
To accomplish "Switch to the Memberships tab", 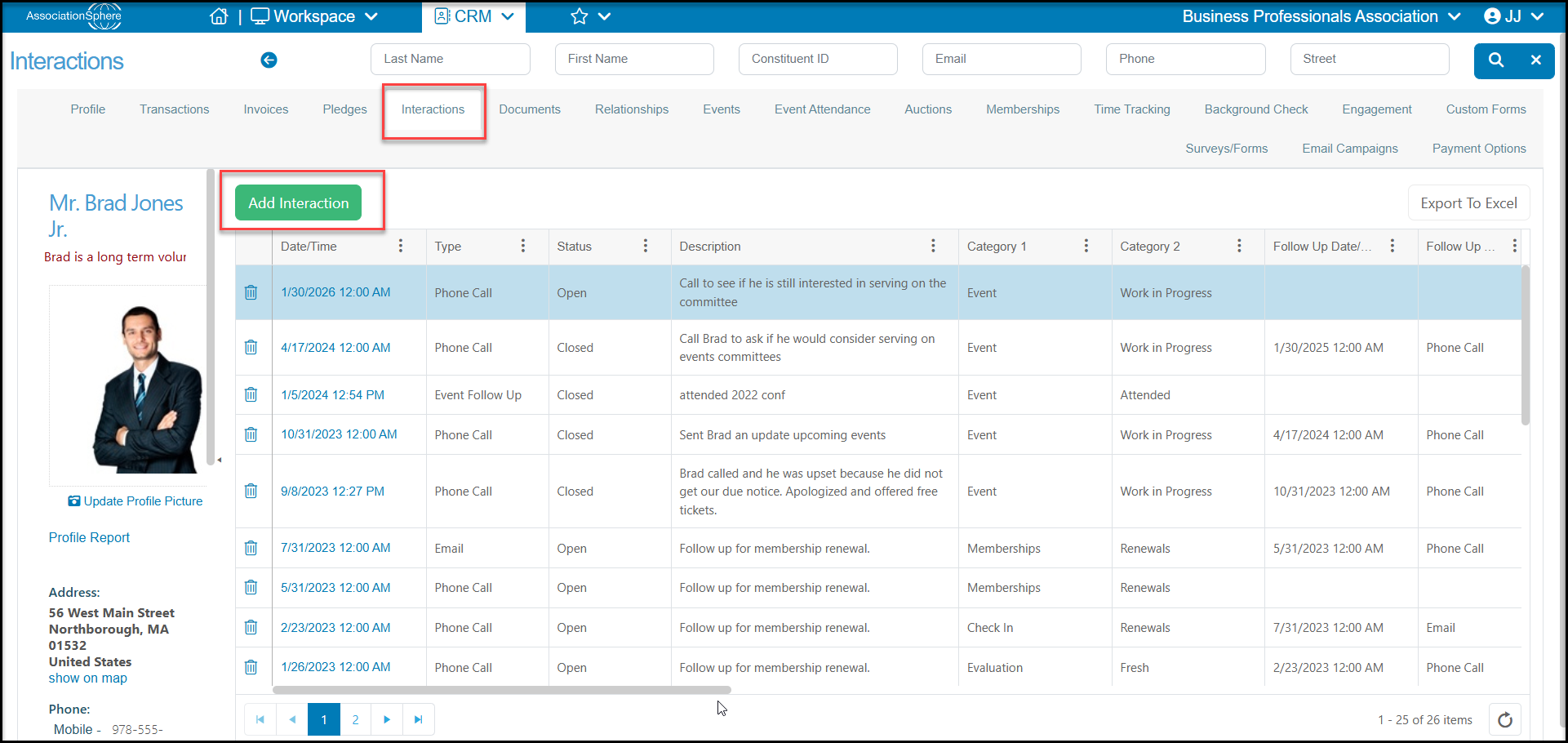I will (1023, 109).
